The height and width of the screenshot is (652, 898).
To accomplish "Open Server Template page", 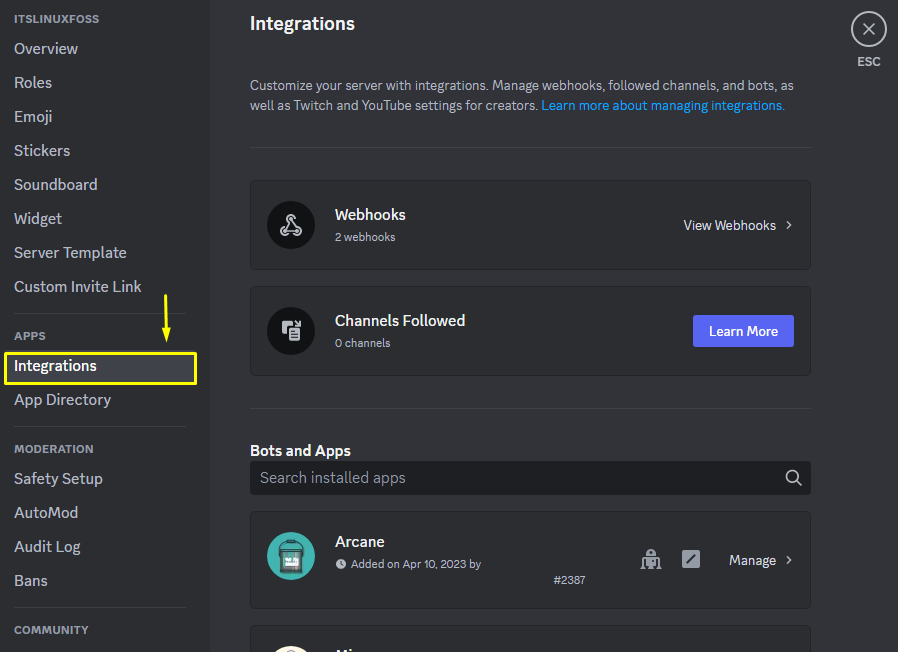I will pos(70,253).
